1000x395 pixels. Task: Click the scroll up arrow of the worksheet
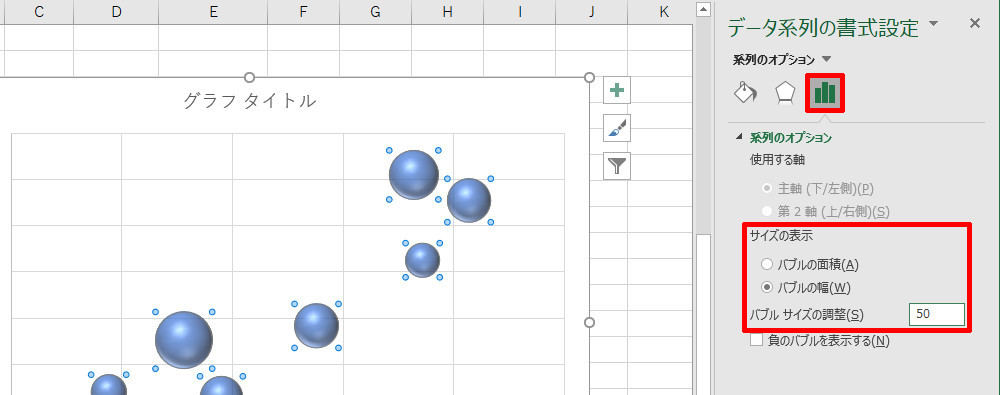pyautogui.click(x=703, y=9)
